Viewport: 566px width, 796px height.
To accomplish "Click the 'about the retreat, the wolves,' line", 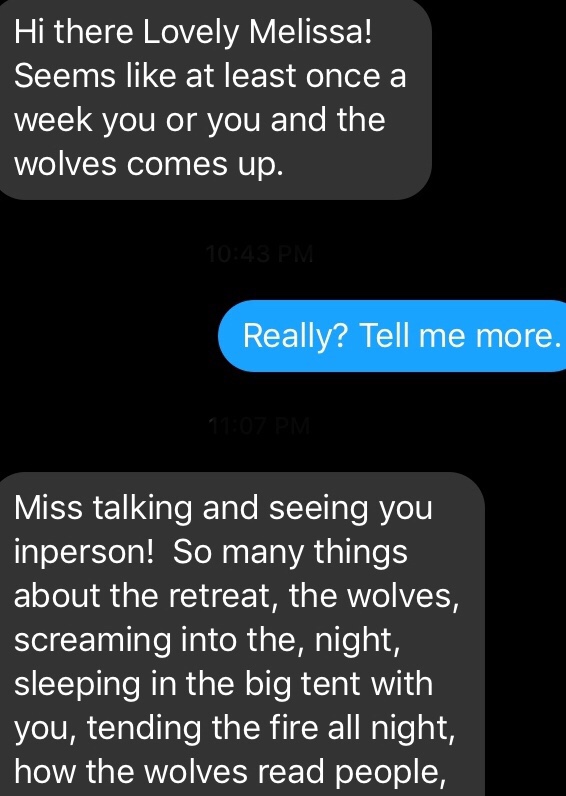I will [x=237, y=595].
